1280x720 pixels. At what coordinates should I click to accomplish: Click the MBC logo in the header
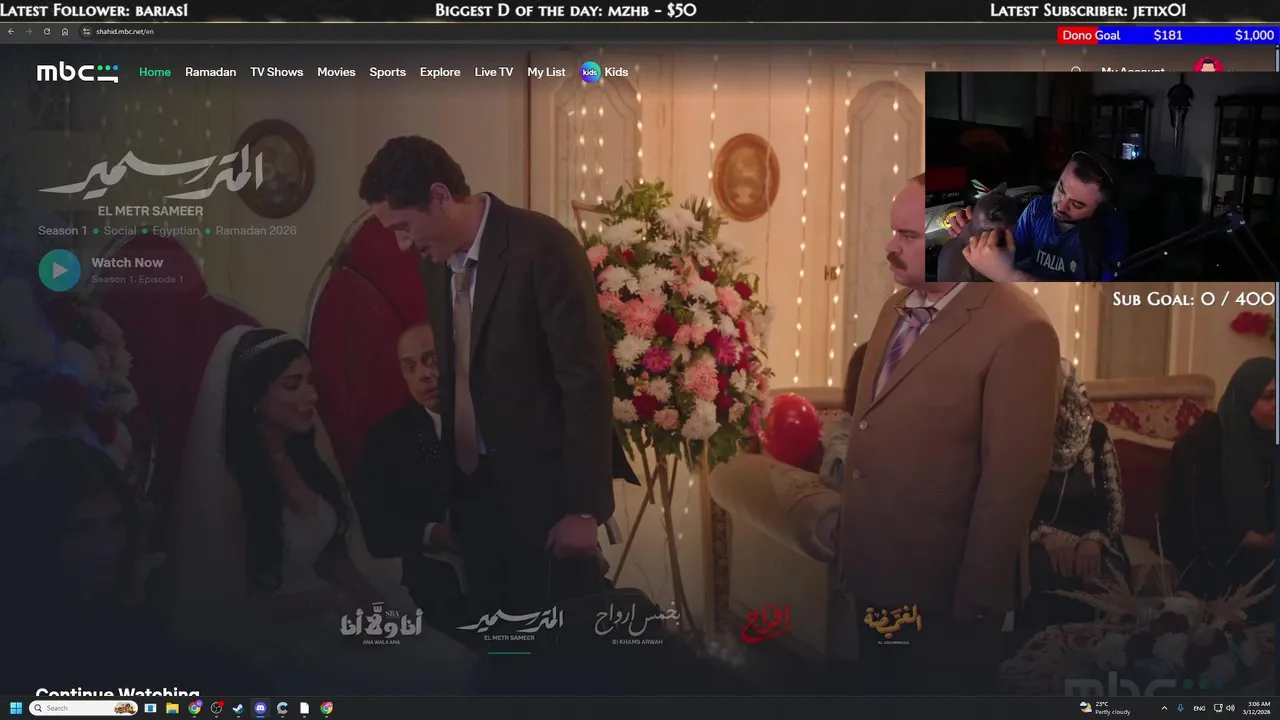(x=77, y=72)
